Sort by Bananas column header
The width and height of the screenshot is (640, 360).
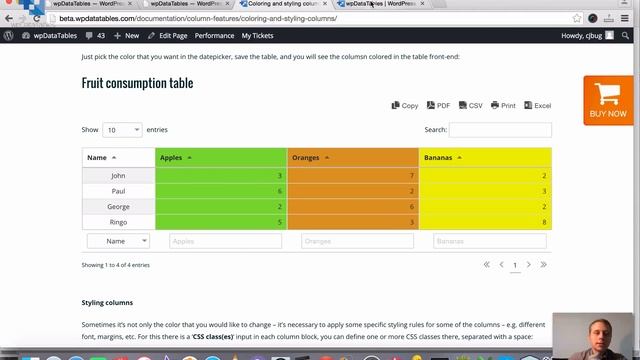point(485,158)
